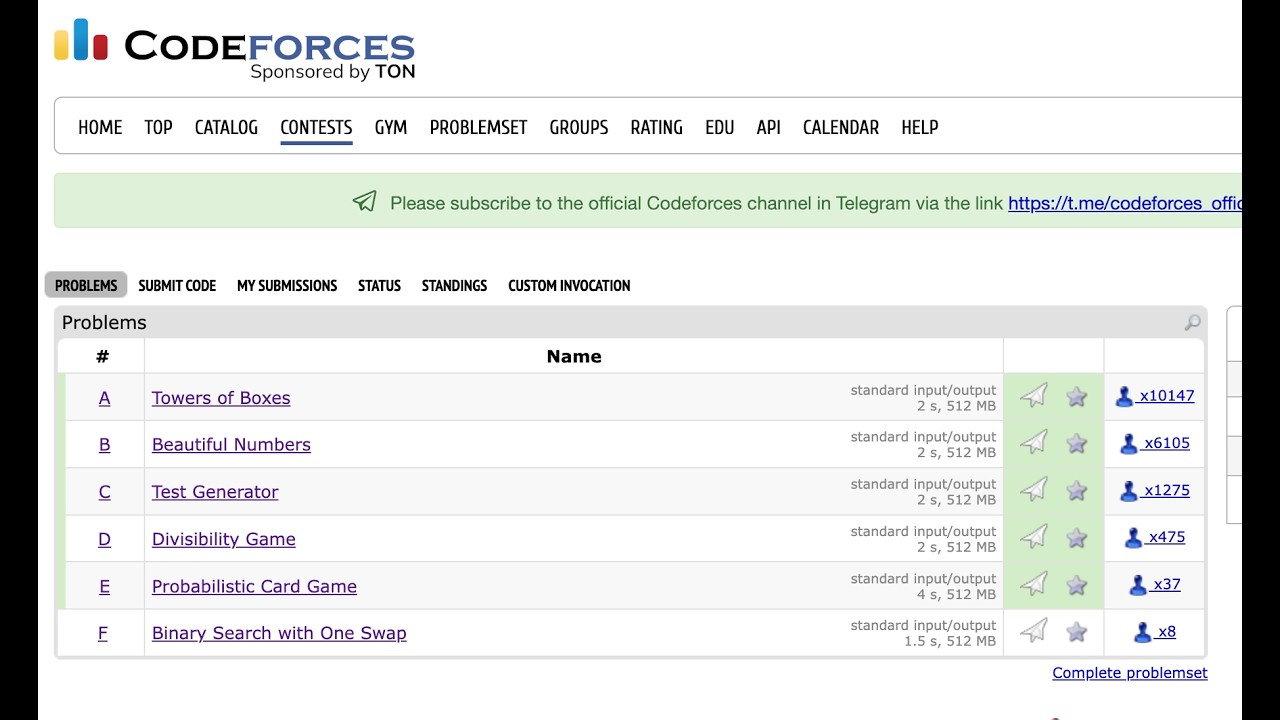The image size is (1280, 720).
Task: Star the Divisibility Game problem
Action: coord(1076,538)
